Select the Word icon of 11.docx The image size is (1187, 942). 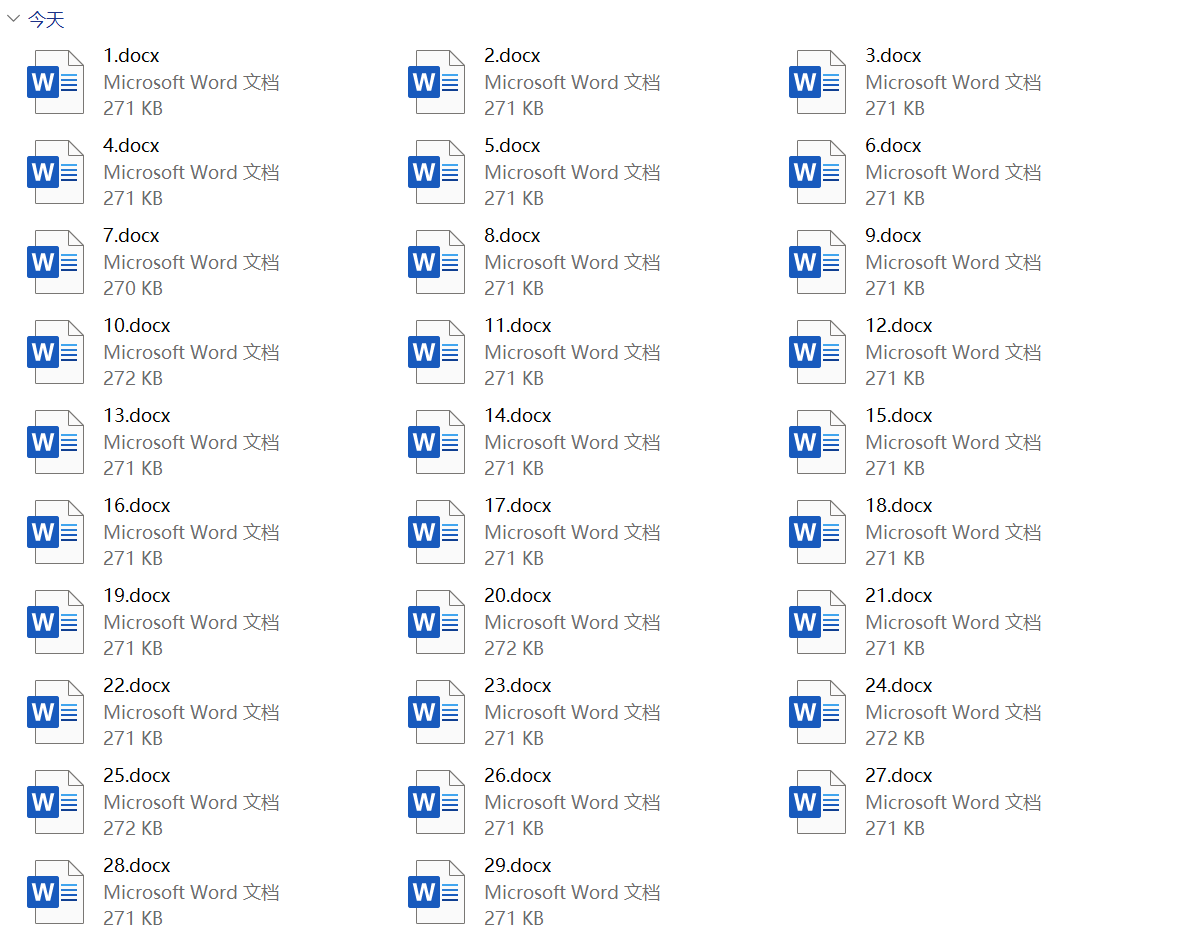point(436,352)
